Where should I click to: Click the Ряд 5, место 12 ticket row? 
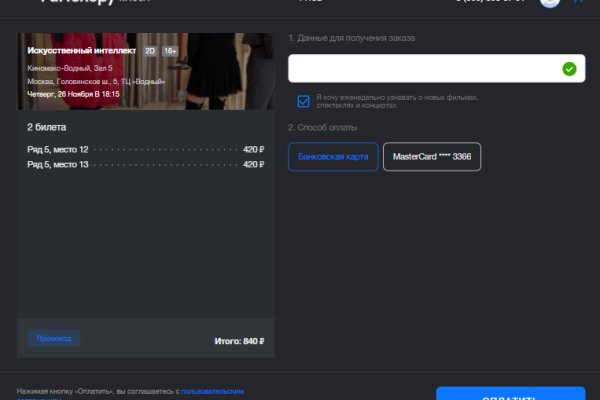145,149
